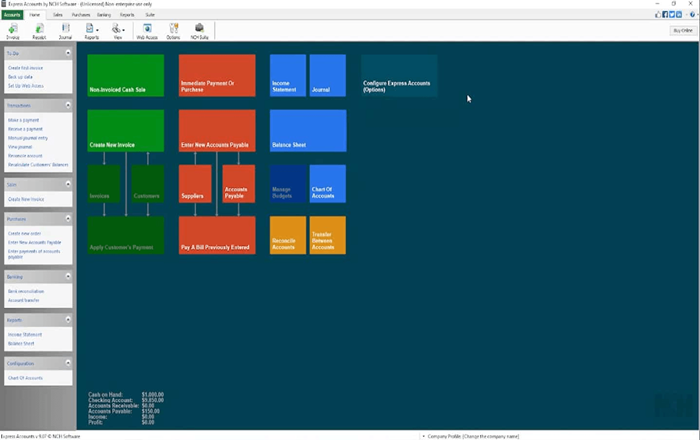The image size is (700, 440).
Task: Click the Set Up Web Access link
Action: 26,86
